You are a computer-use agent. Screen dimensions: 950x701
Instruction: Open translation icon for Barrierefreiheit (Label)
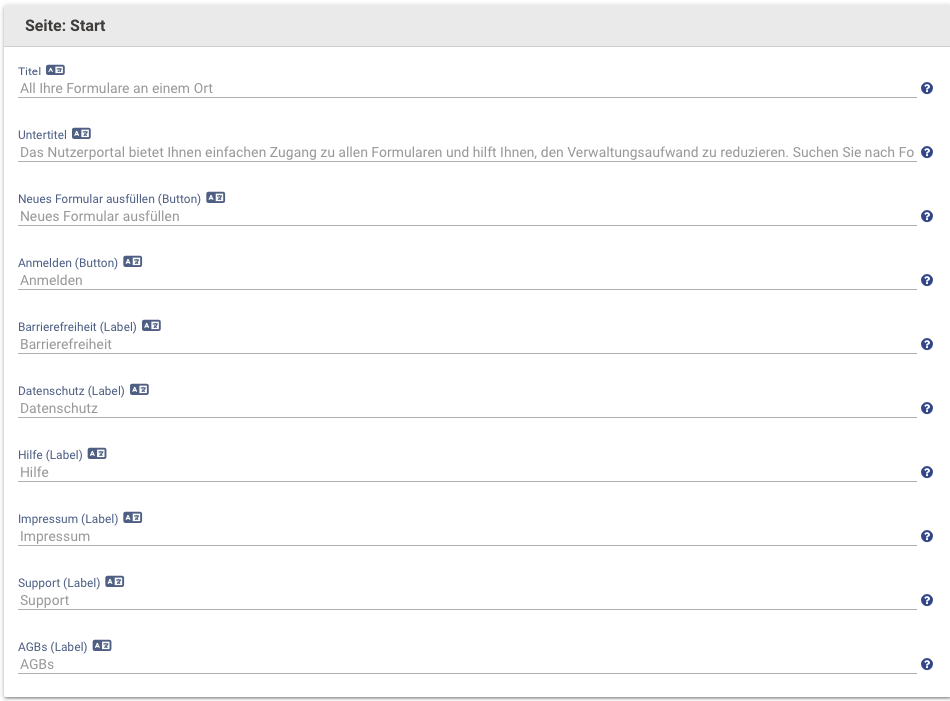[151, 326]
